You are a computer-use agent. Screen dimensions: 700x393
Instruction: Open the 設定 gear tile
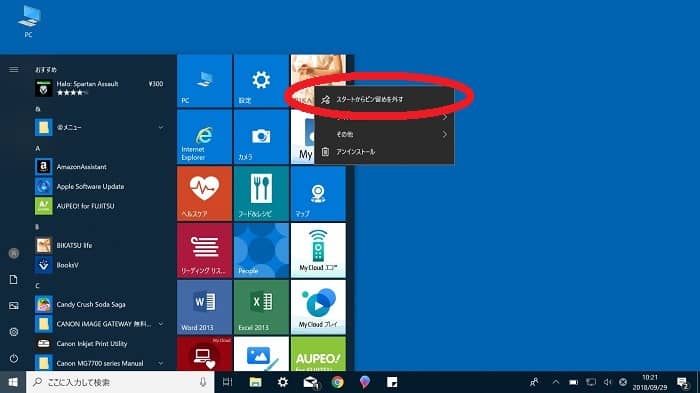[261, 81]
